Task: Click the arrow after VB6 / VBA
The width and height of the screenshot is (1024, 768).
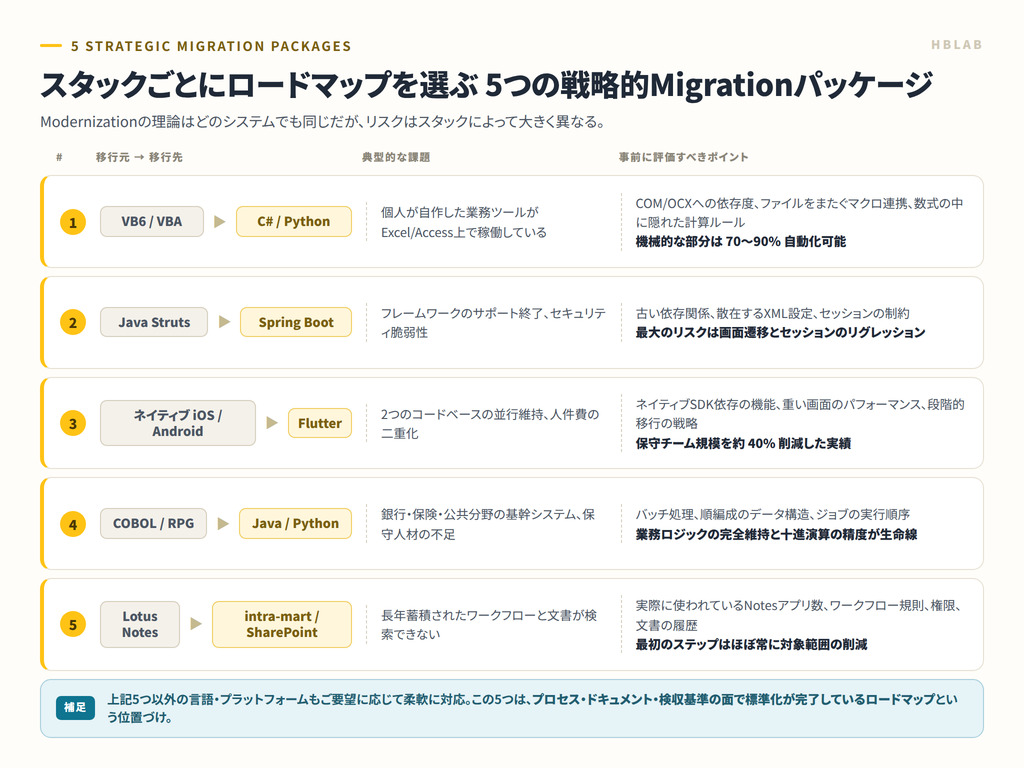Action: point(220,222)
